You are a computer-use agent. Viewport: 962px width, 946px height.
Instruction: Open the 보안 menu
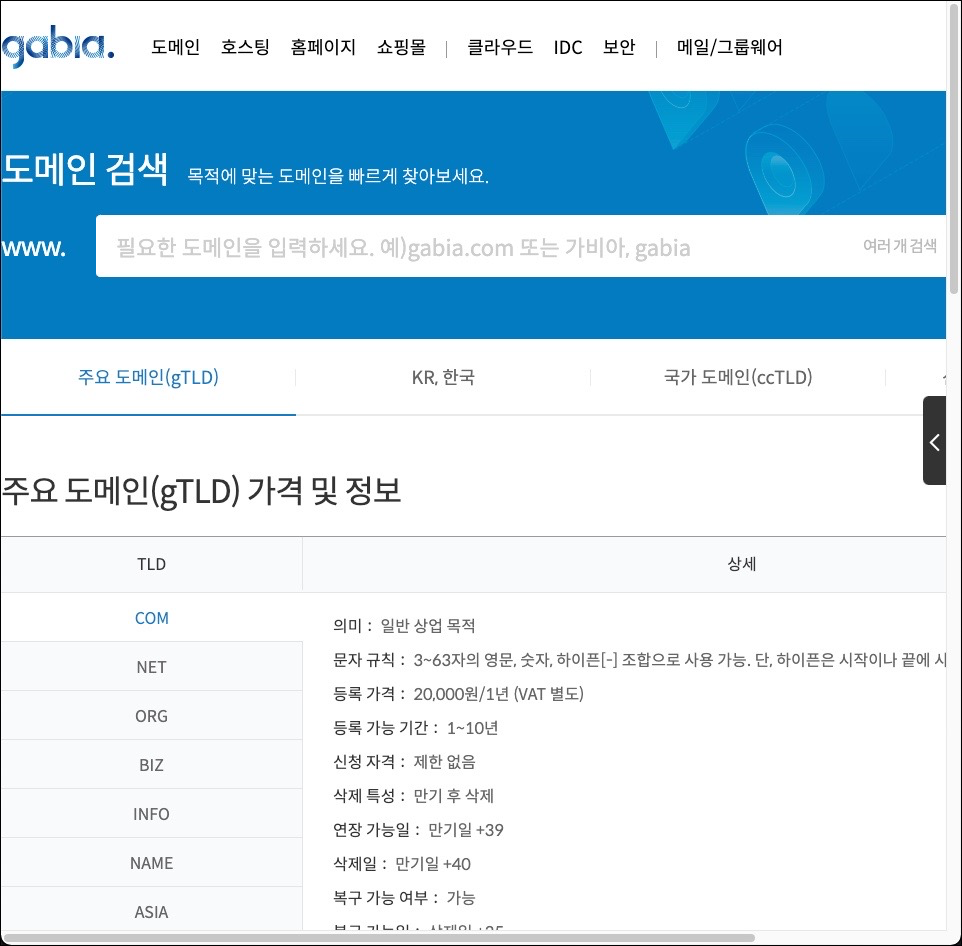pyautogui.click(x=619, y=47)
